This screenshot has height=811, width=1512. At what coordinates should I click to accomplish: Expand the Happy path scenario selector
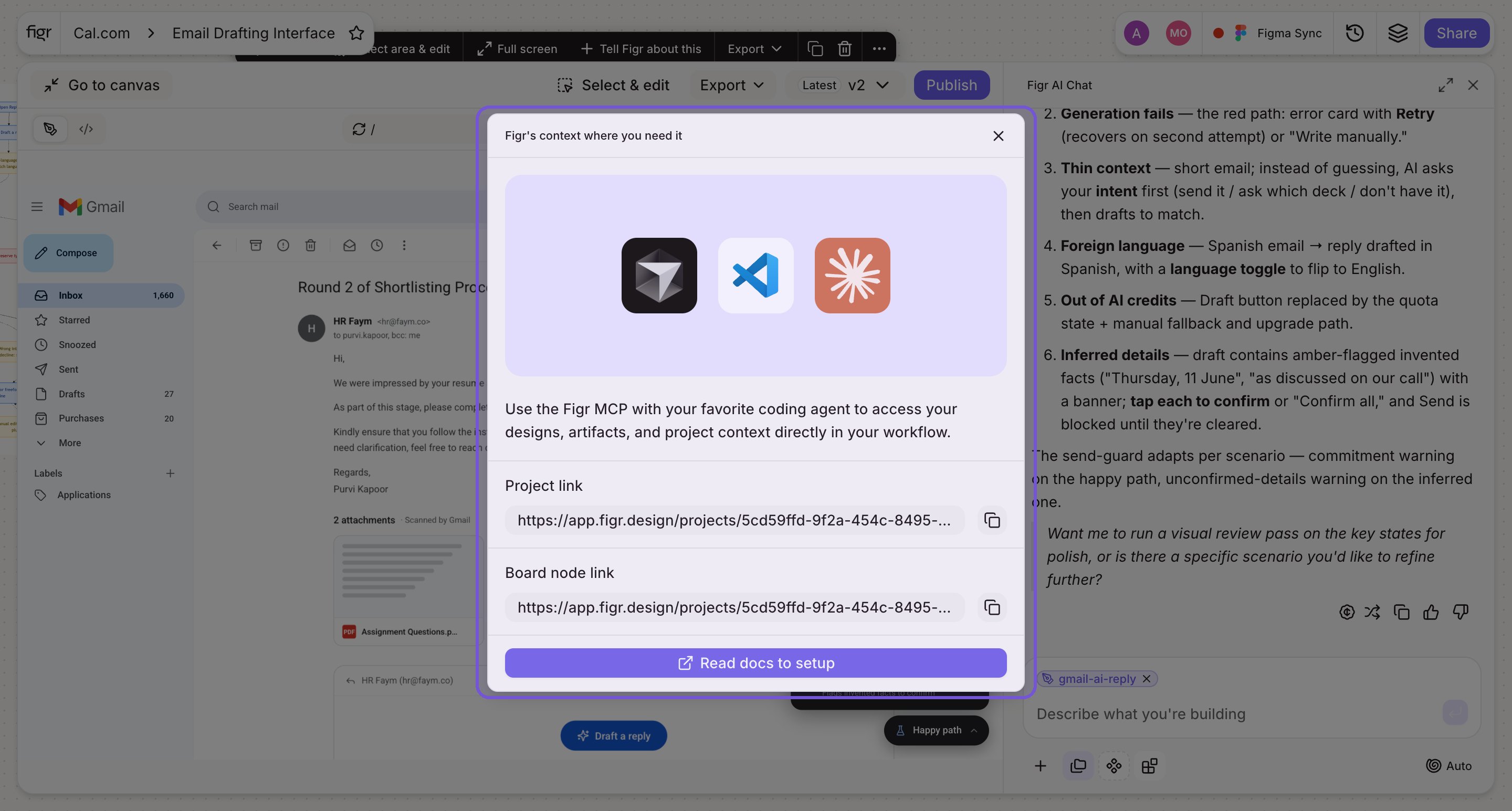click(936, 730)
